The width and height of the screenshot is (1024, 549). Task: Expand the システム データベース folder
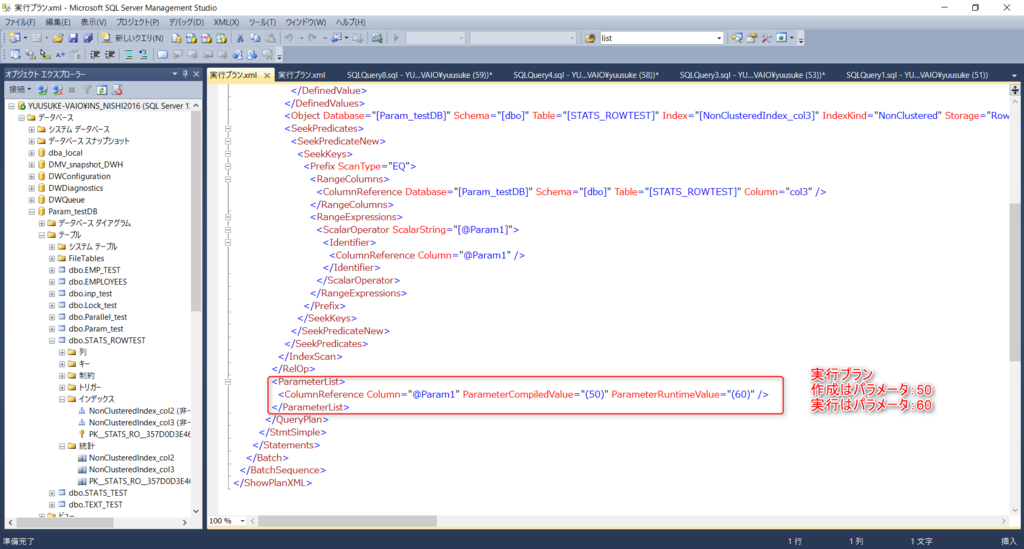coord(31,129)
